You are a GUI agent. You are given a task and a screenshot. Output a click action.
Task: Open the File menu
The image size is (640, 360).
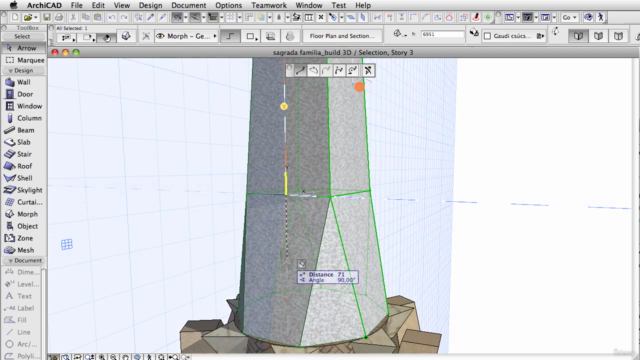[76, 5]
